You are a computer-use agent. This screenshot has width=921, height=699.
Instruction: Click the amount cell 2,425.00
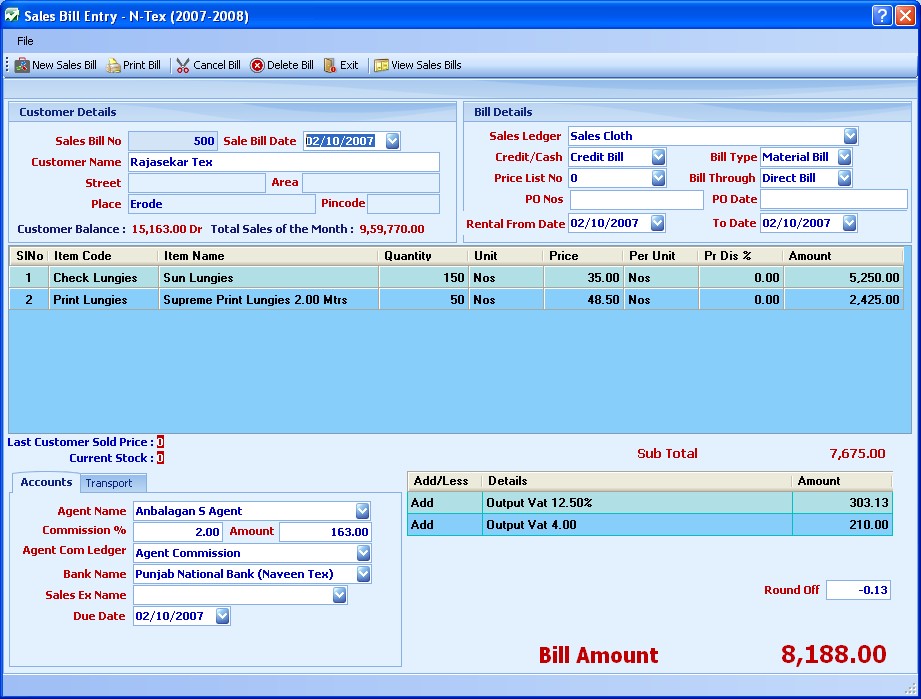click(843, 300)
